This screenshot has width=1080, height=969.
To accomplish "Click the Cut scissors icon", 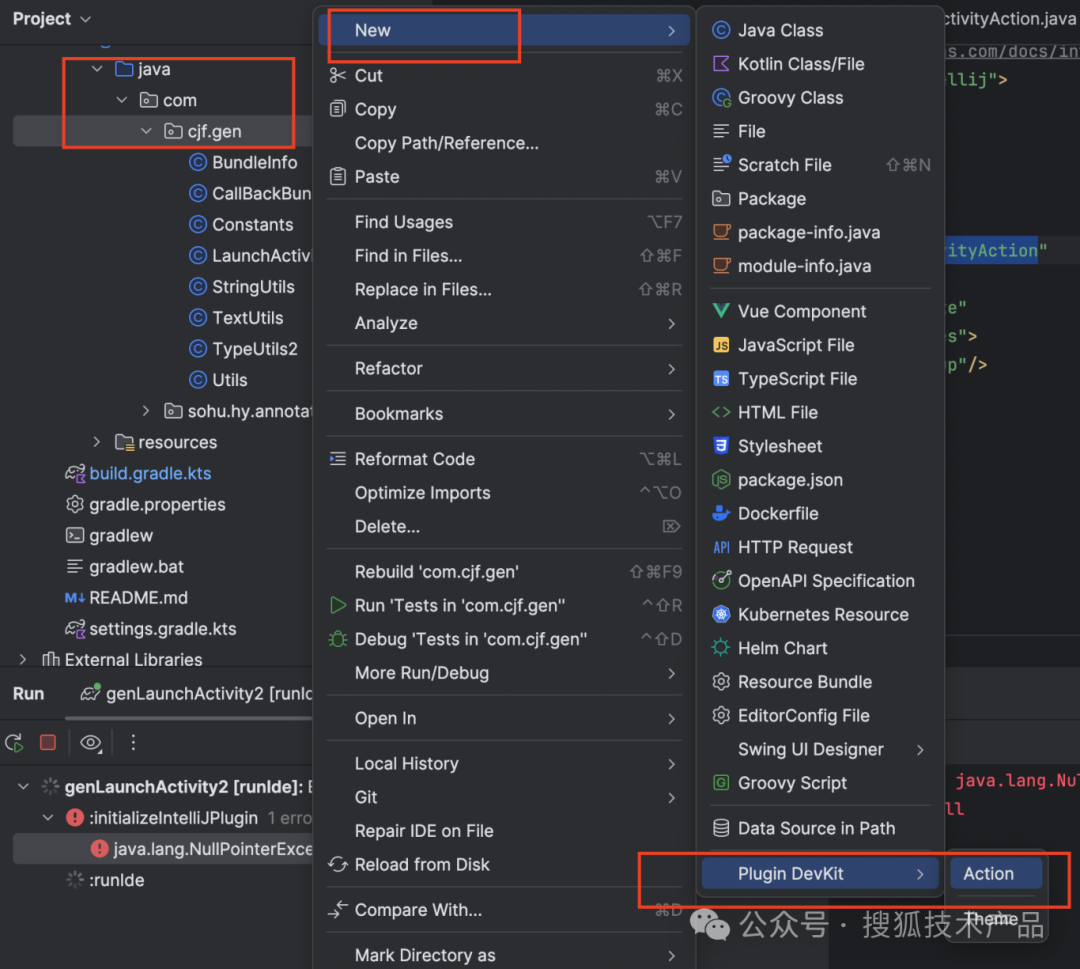I will tap(338, 76).
